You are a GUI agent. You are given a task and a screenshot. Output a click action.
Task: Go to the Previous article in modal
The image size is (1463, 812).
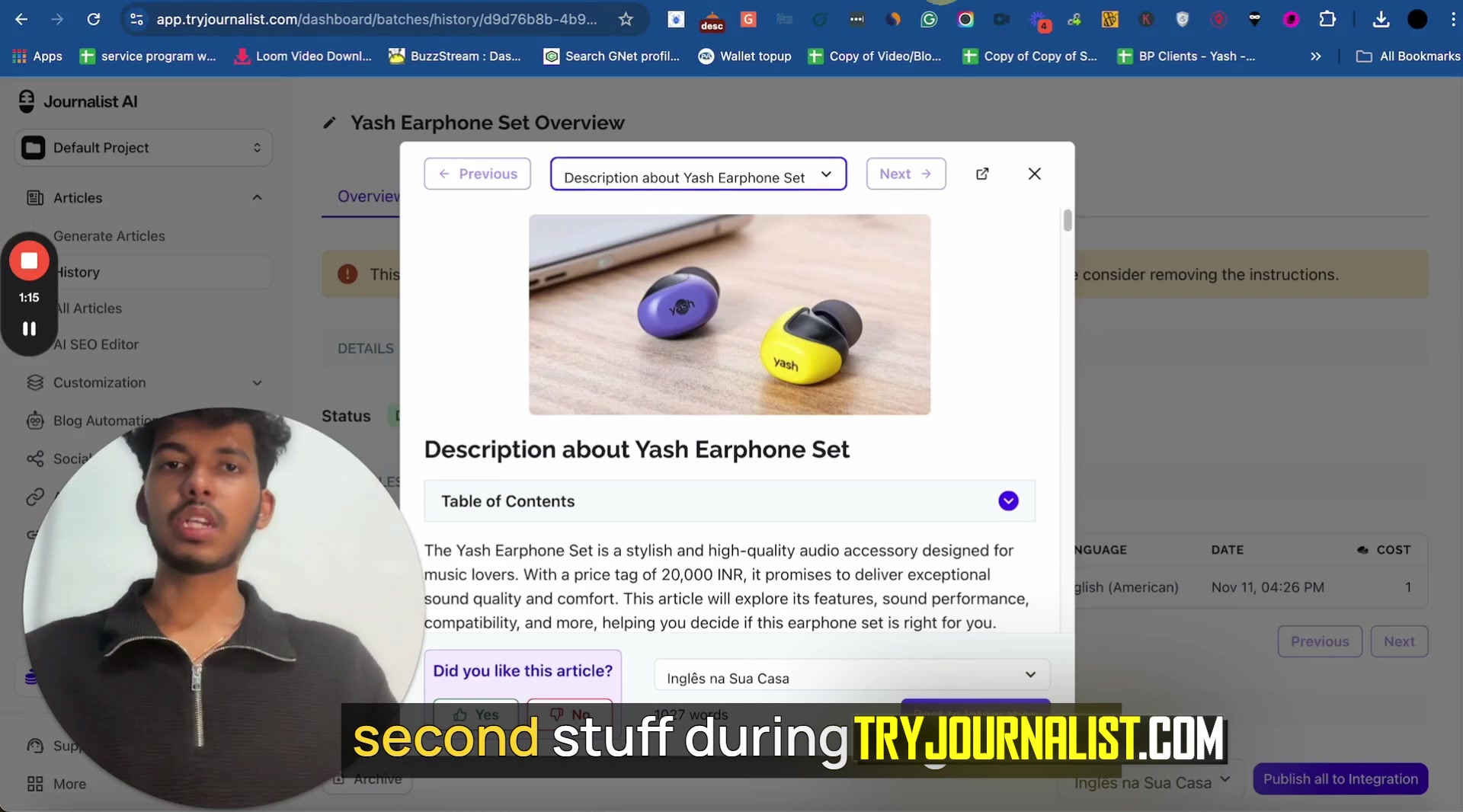pos(477,174)
